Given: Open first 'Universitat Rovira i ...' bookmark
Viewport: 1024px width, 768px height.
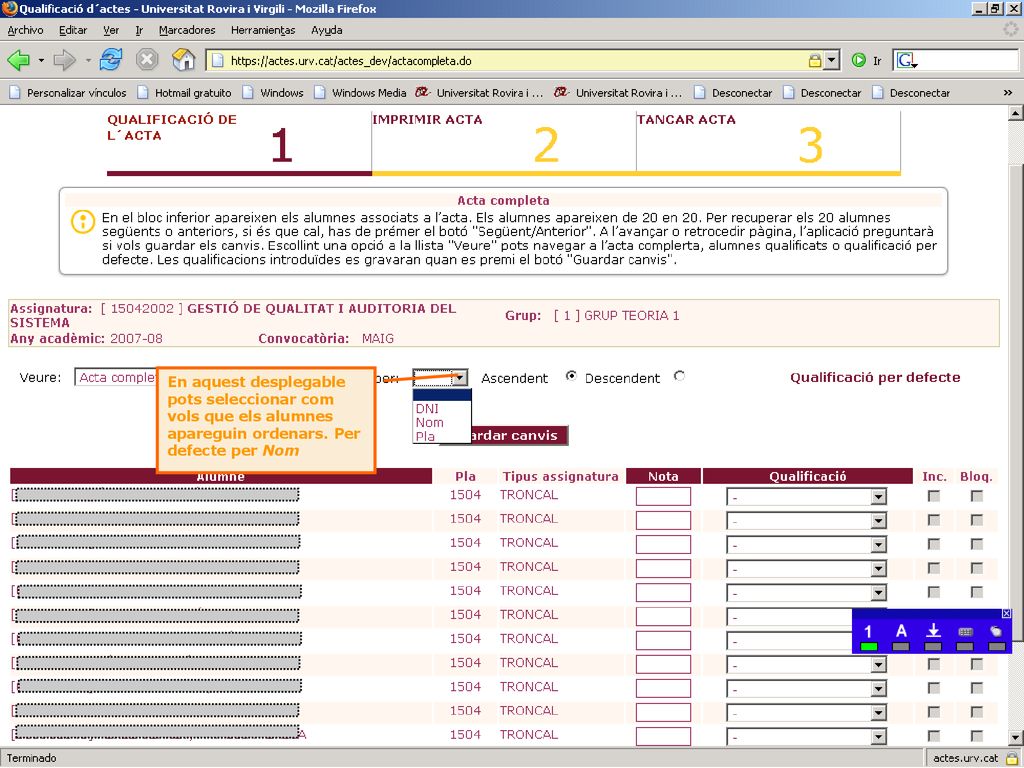Looking at the screenshot, I should point(479,93).
